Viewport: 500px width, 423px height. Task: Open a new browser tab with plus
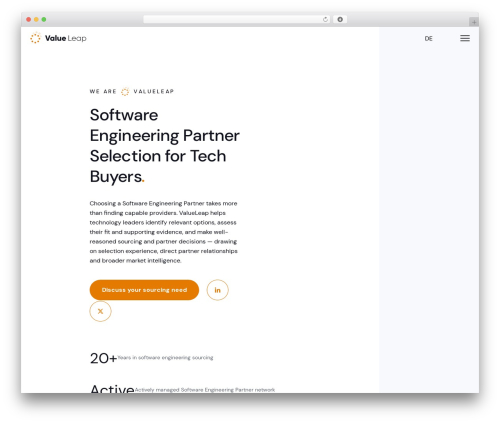tap(474, 22)
